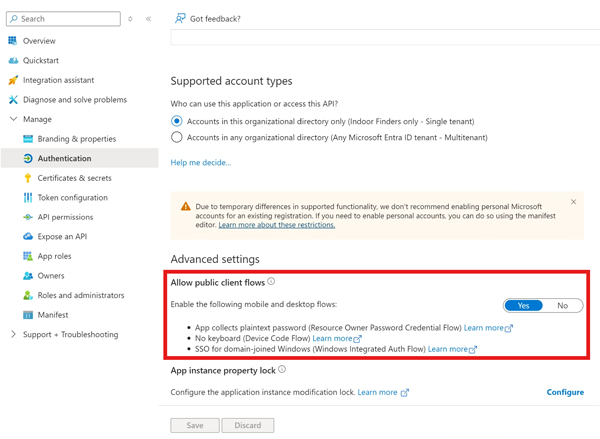
Task: Collapse the Manage section
Action: 13,119
